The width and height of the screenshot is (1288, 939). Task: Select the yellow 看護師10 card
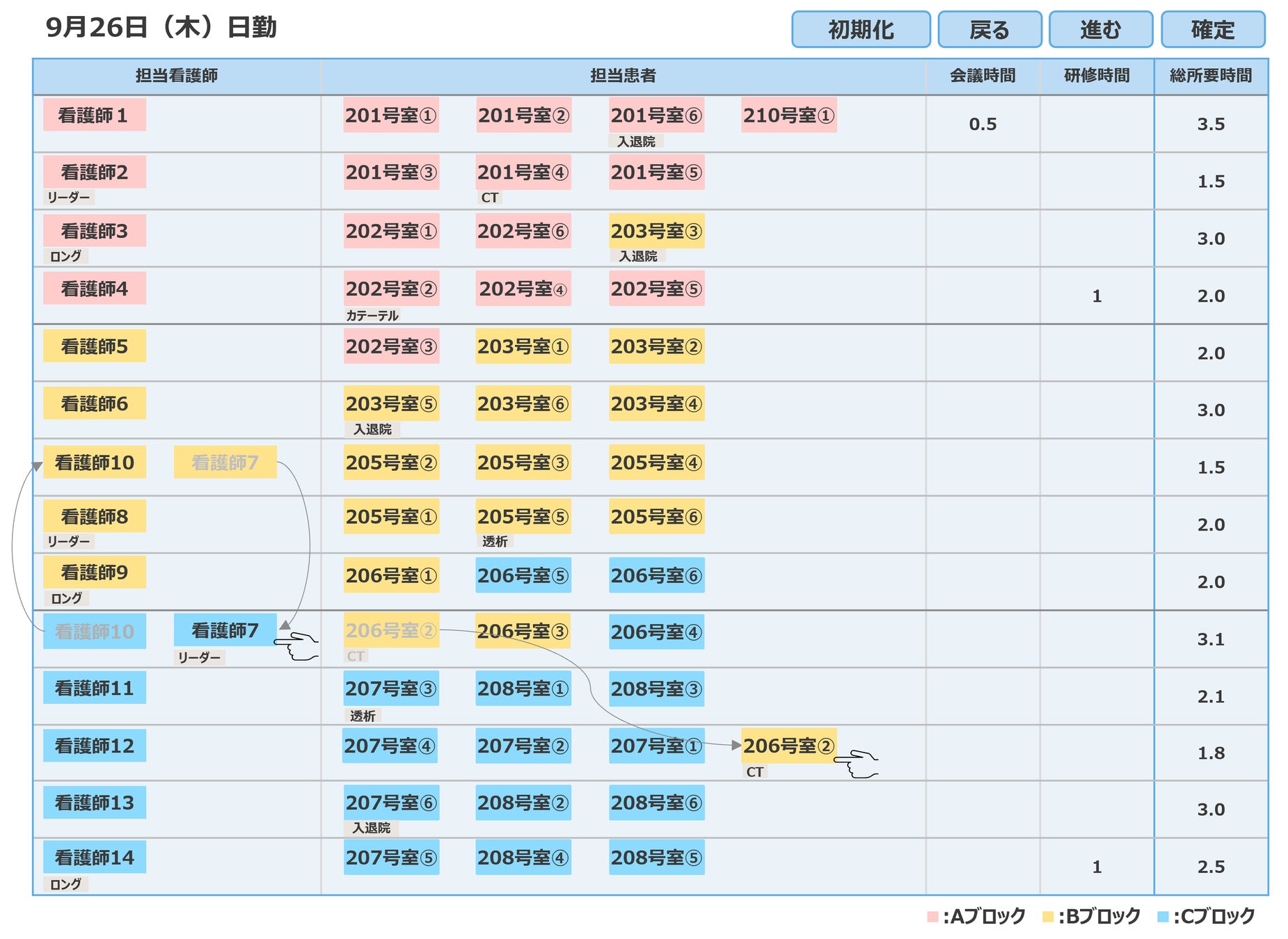point(95,462)
